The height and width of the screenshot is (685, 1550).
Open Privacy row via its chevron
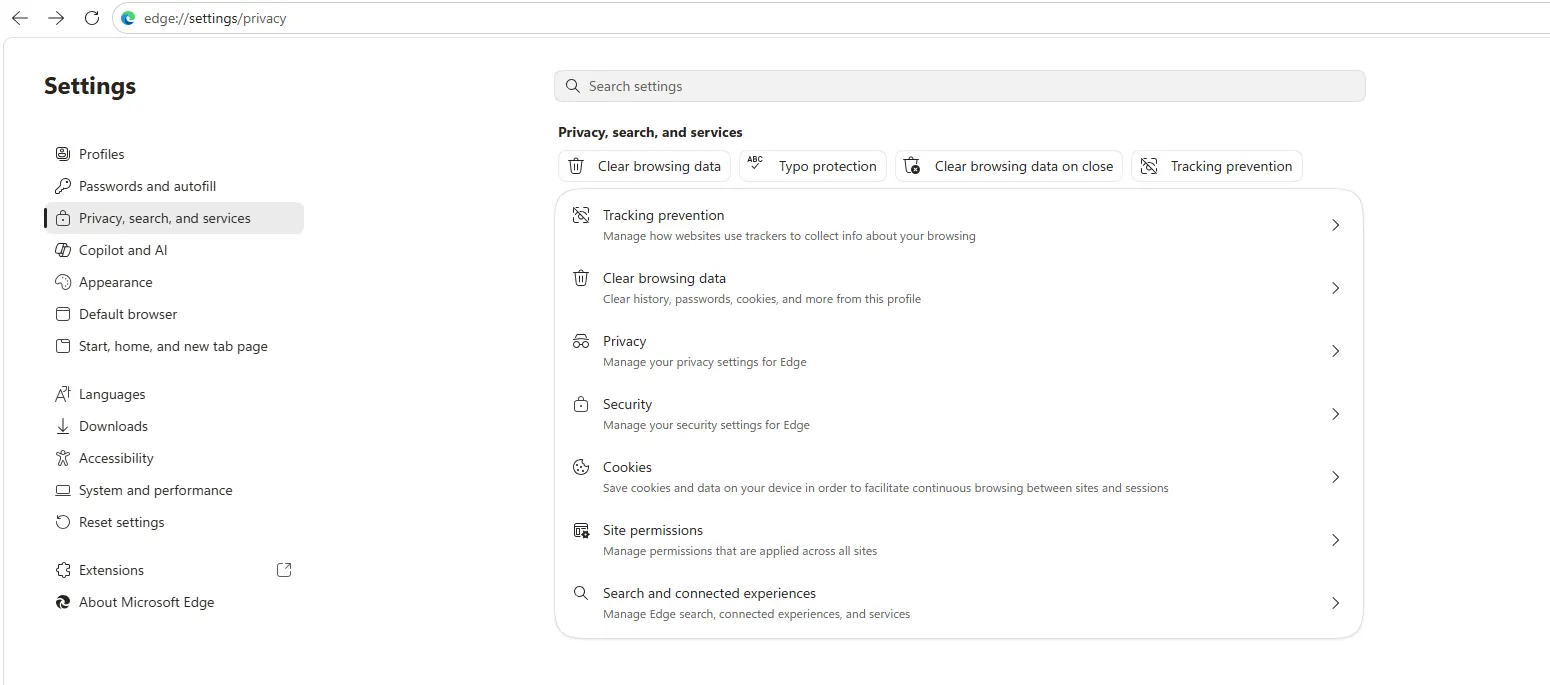pos(1335,351)
